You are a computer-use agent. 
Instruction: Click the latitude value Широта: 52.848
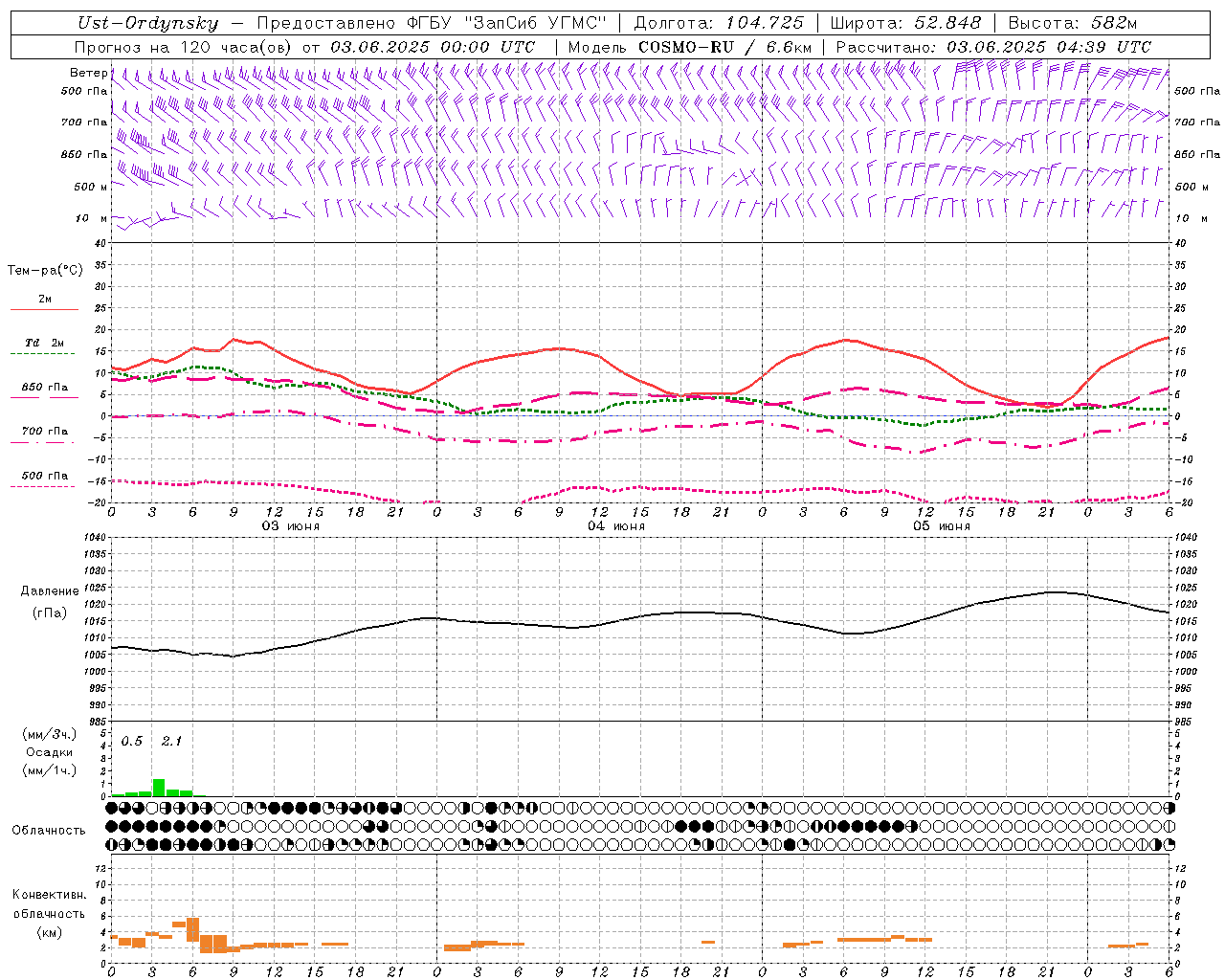point(906,23)
